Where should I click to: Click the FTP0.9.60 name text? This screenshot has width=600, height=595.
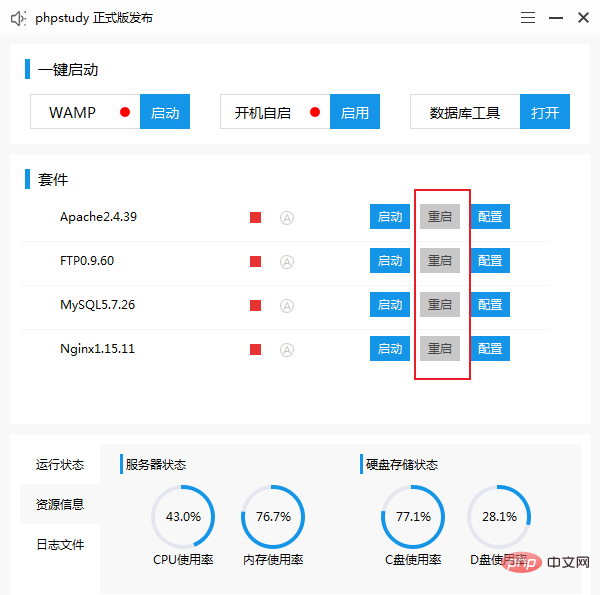87,261
